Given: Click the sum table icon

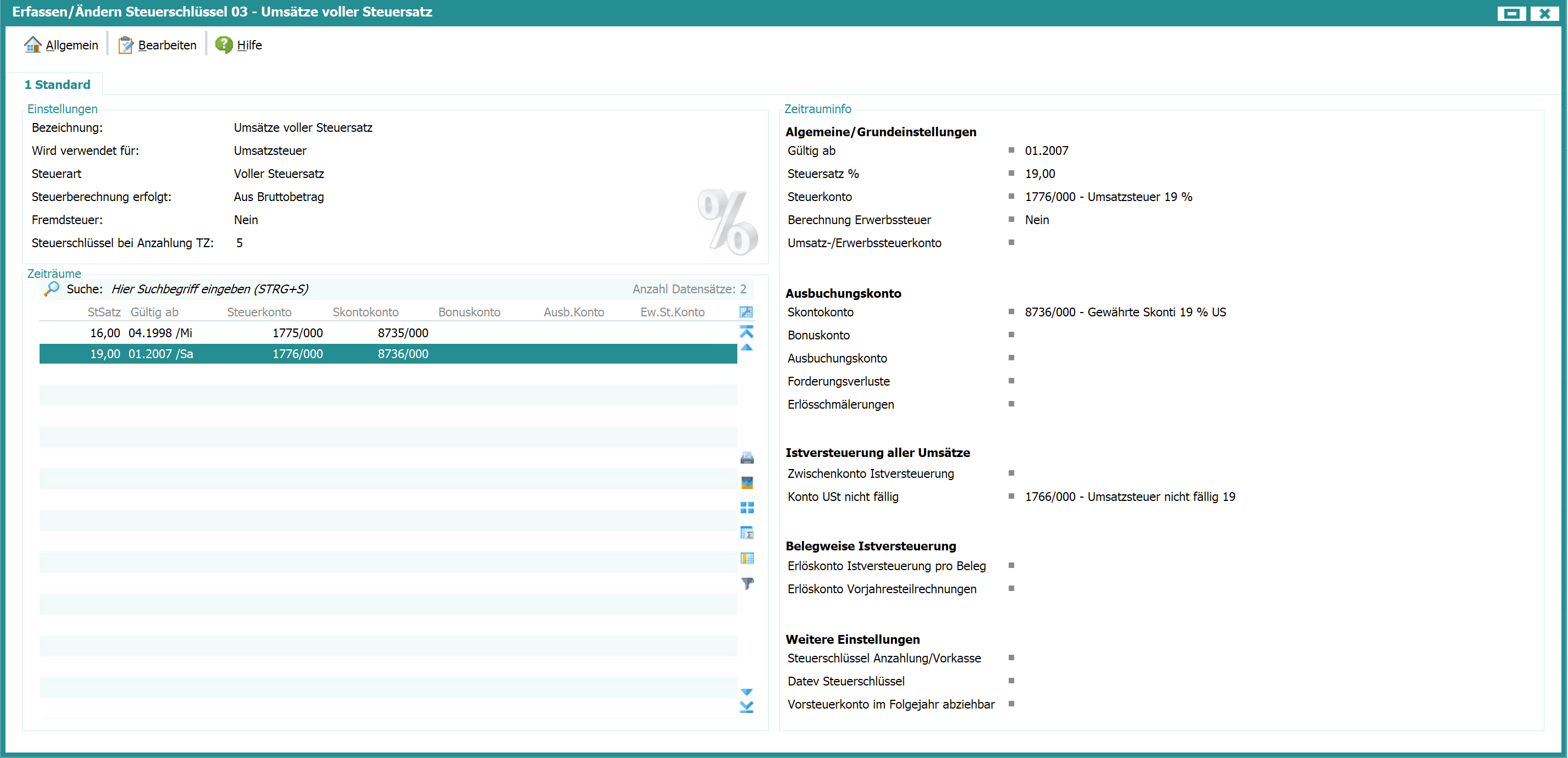Looking at the screenshot, I should point(747,533).
